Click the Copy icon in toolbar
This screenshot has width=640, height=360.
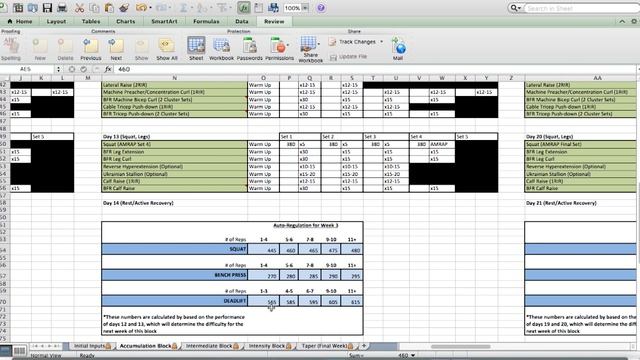94,8
